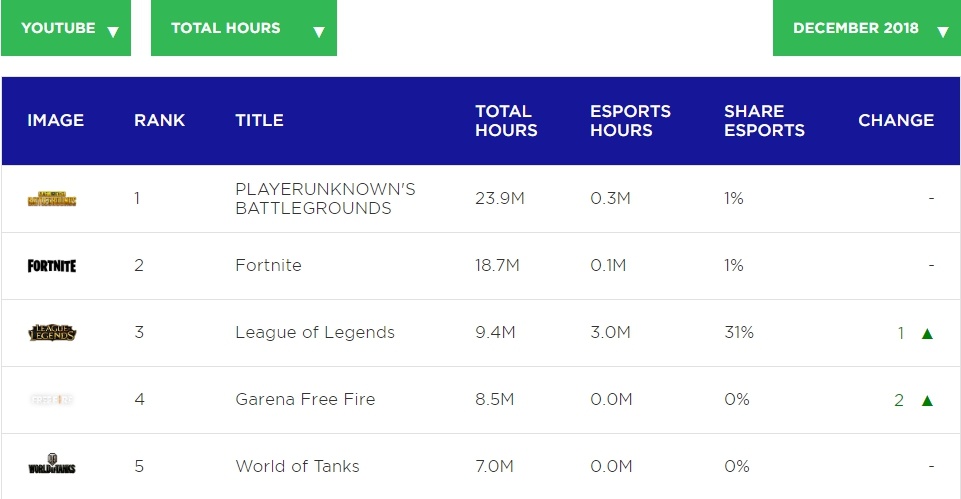Click the Fortnite logo image
Viewport: 961px width, 499px height.
point(52,266)
